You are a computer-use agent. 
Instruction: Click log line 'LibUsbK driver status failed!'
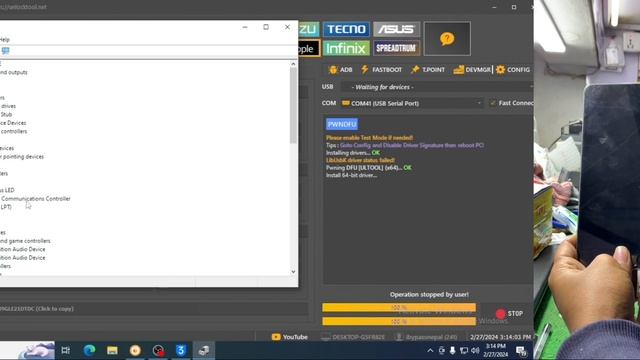[x=360, y=160]
